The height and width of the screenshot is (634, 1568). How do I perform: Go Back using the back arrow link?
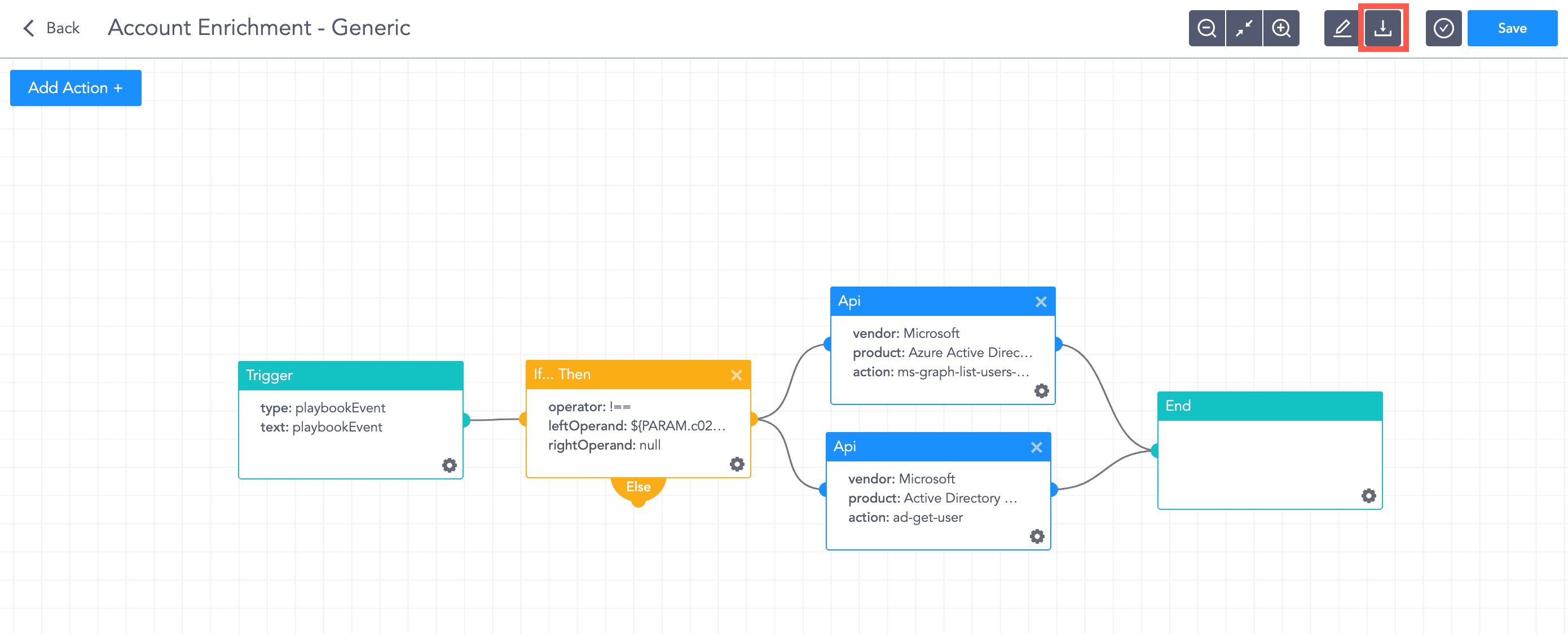[x=51, y=28]
